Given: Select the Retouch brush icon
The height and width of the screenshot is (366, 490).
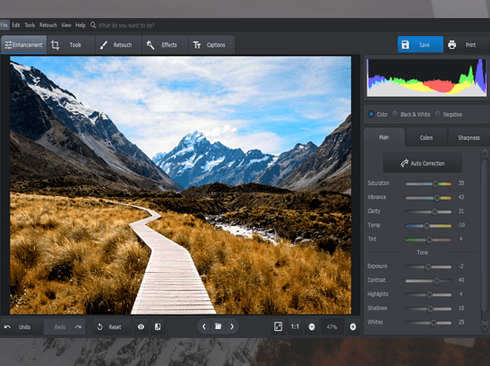Looking at the screenshot, I should click(x=103, y=45).
